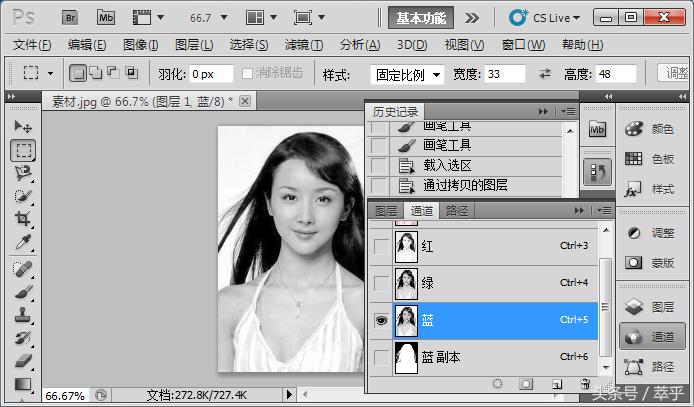Open 色板 panel from dock
The width and height of the screenshot is (694, 407).
(x=650, y=159)
